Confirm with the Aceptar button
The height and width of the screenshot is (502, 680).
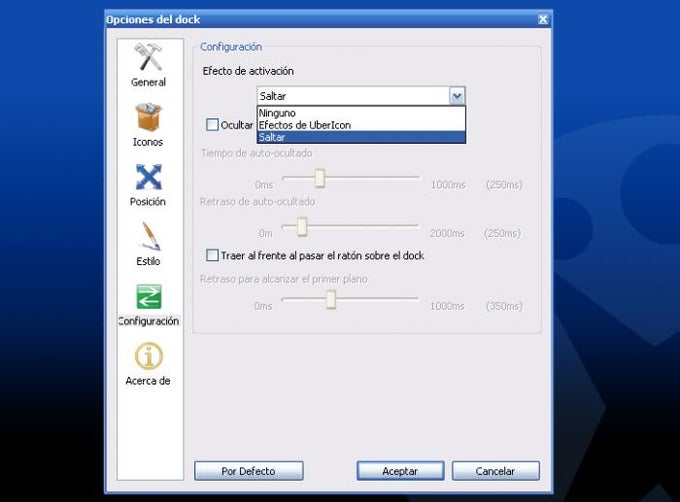400,471
